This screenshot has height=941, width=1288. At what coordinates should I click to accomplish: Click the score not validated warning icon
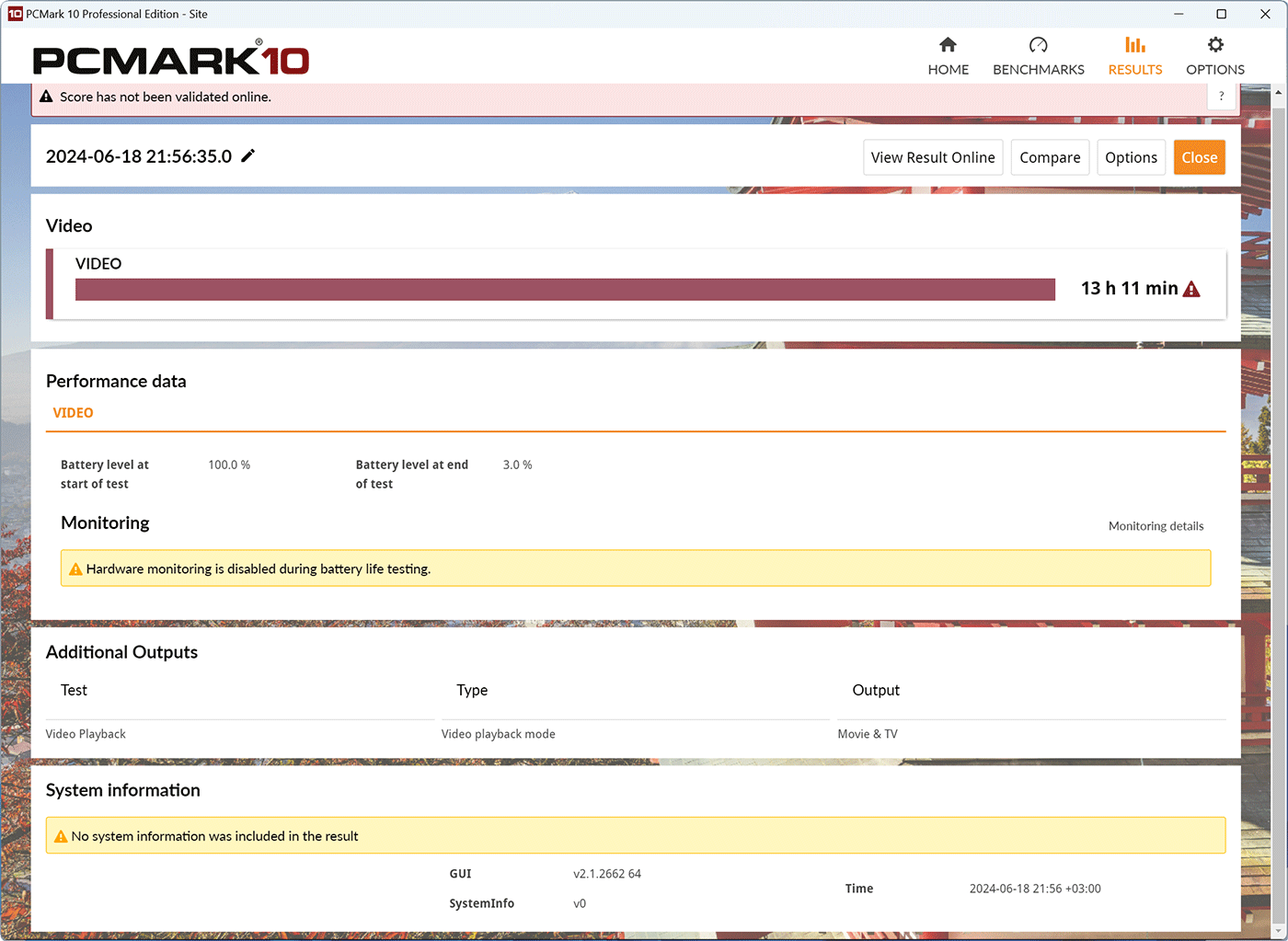(46, 97)
